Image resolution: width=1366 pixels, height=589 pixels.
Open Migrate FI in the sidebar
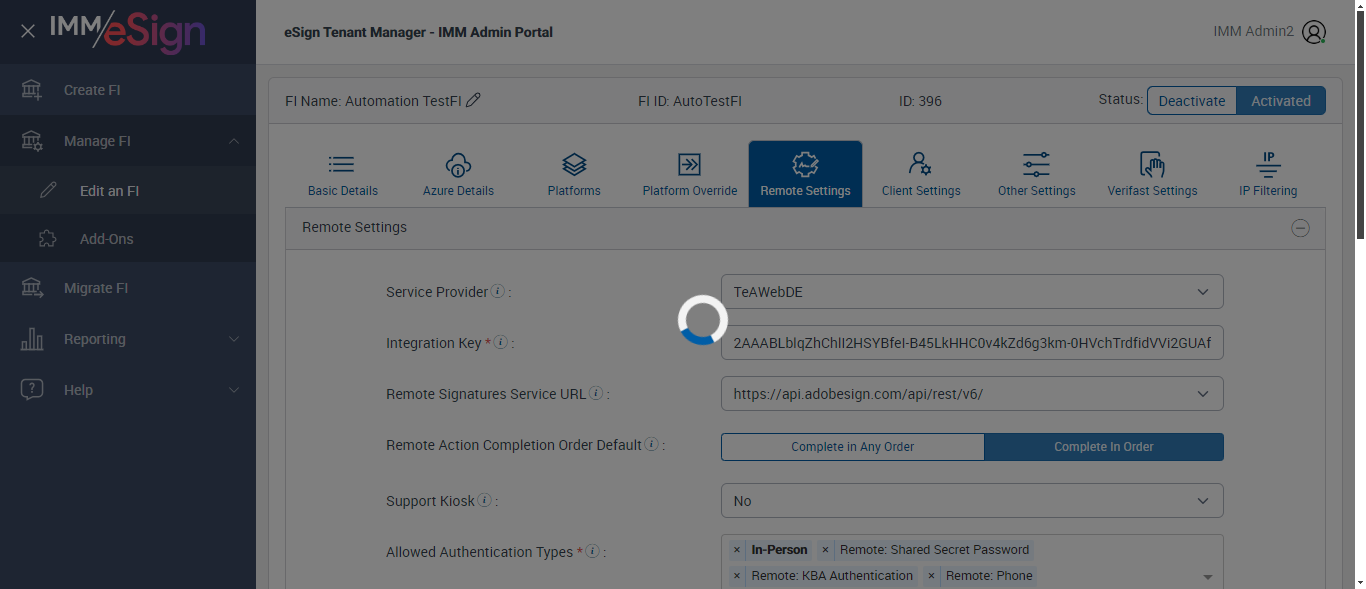click(x=128, y=288)
